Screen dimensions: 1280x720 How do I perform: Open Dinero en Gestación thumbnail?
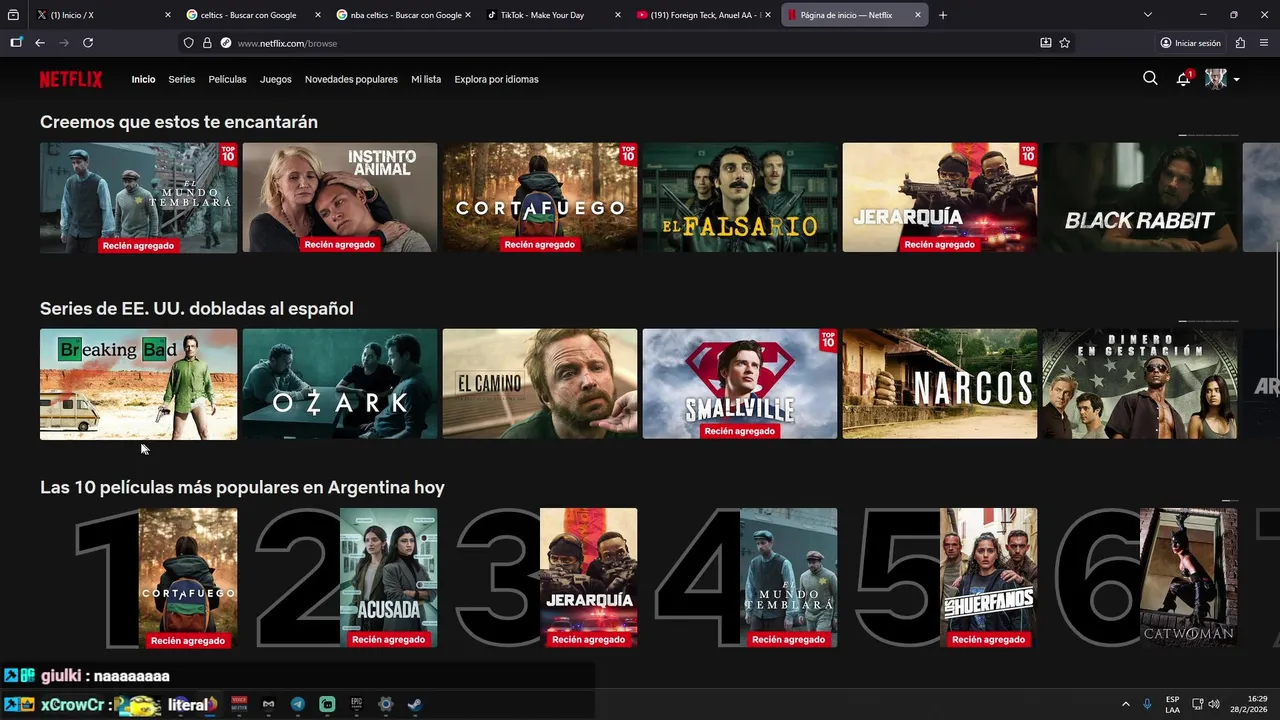[1140, 384]
